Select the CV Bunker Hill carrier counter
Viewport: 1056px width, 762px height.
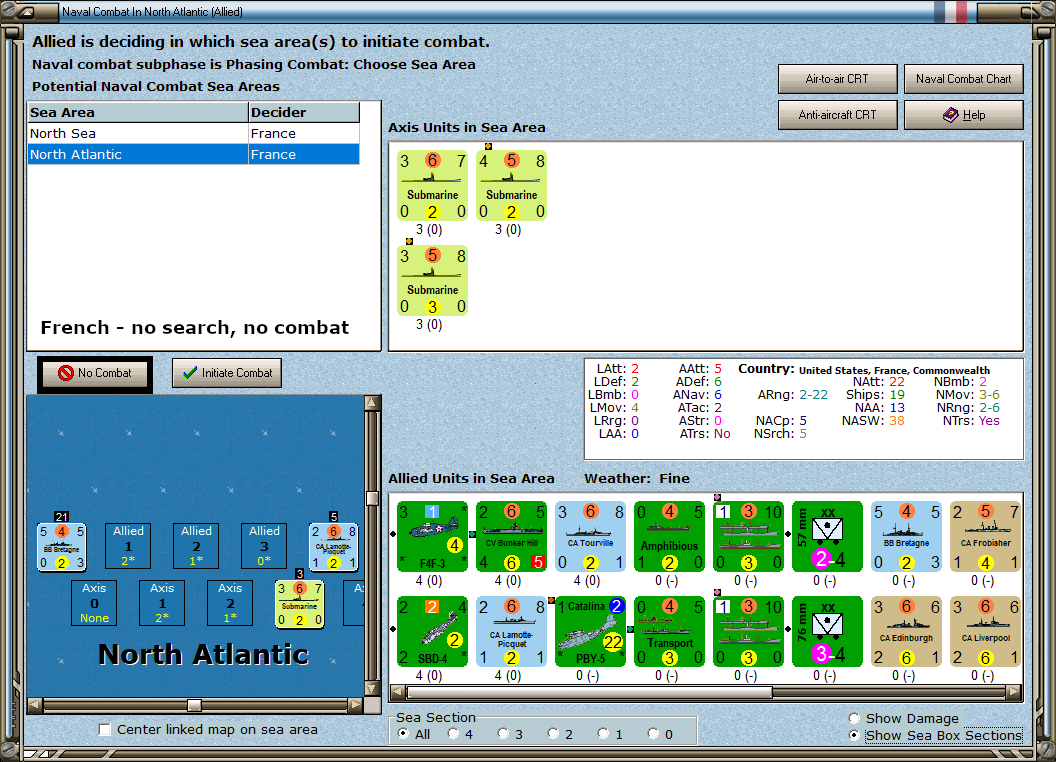pyautogui.click(x=511, y=536)
